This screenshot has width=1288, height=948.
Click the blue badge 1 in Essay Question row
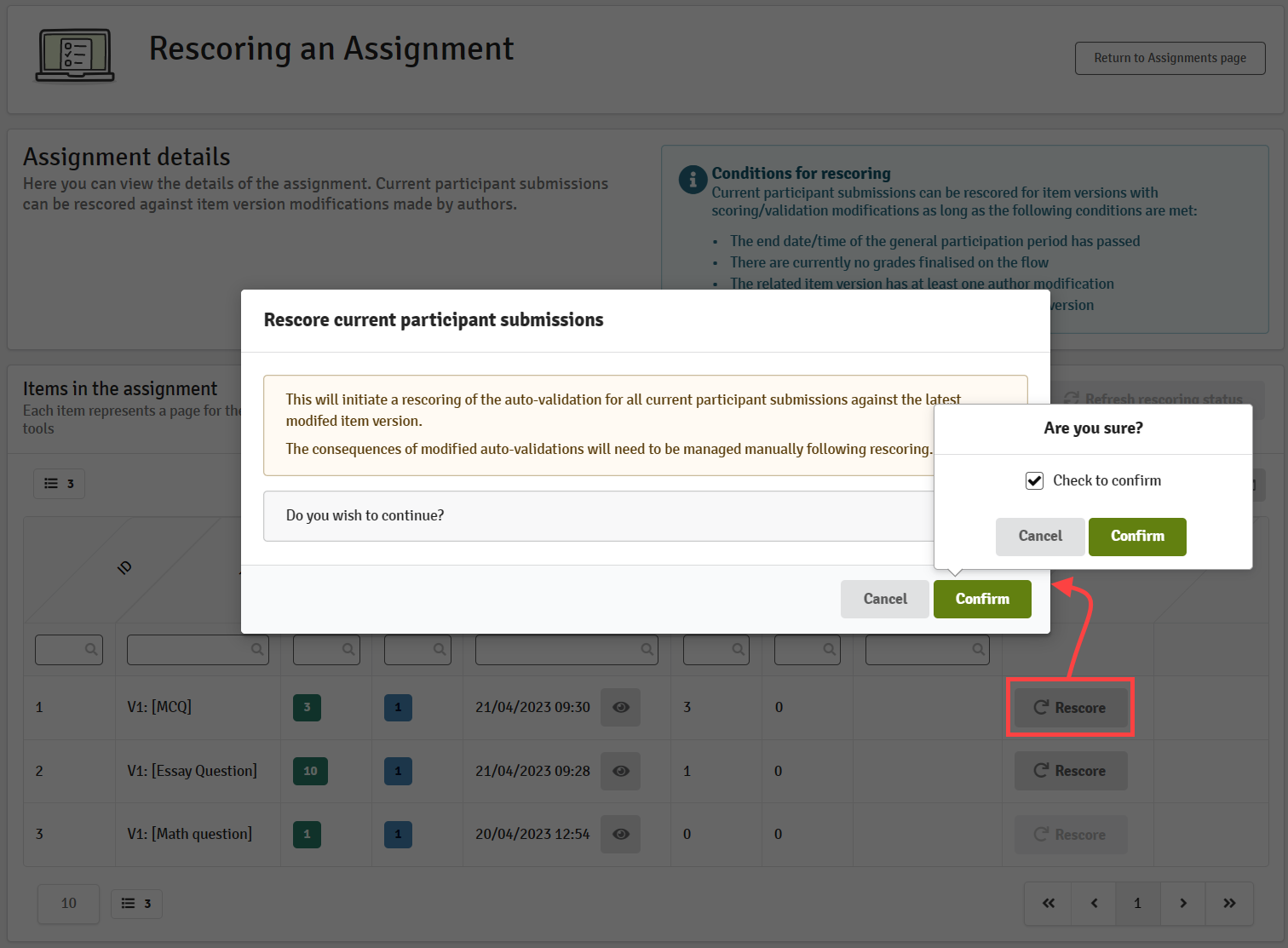[x=398, y=771]
